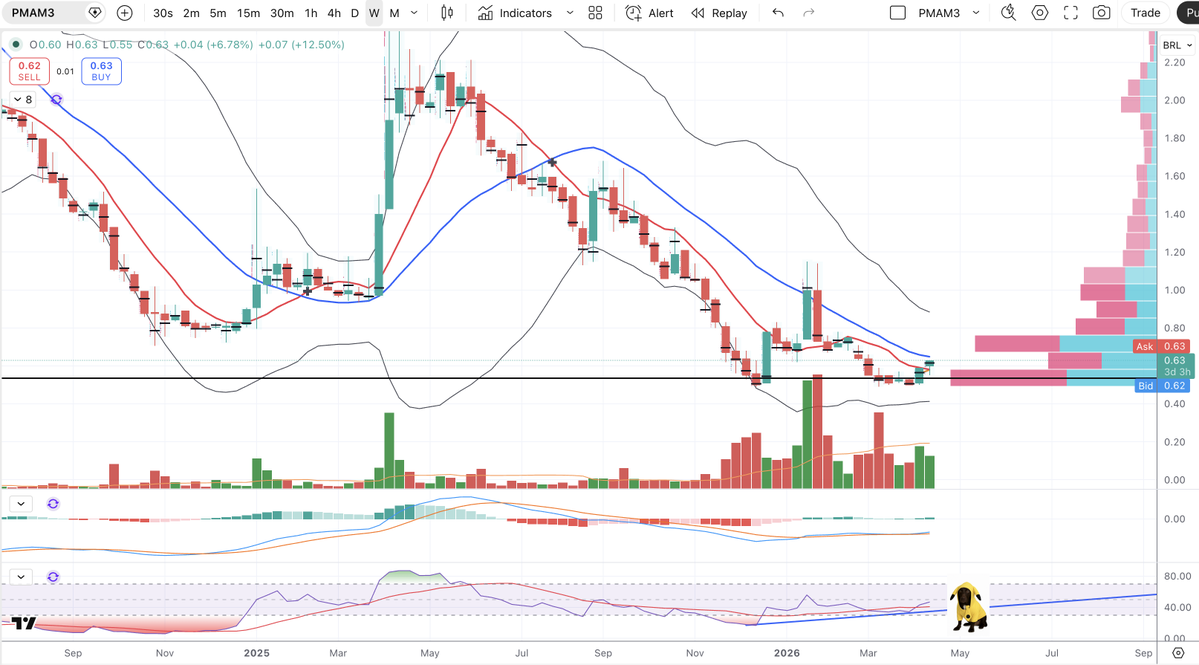Image resolution: width=1199 pixels, height=665 pixels.
Task: Open time axis settings gear icon
Action: pos(1178,653)
